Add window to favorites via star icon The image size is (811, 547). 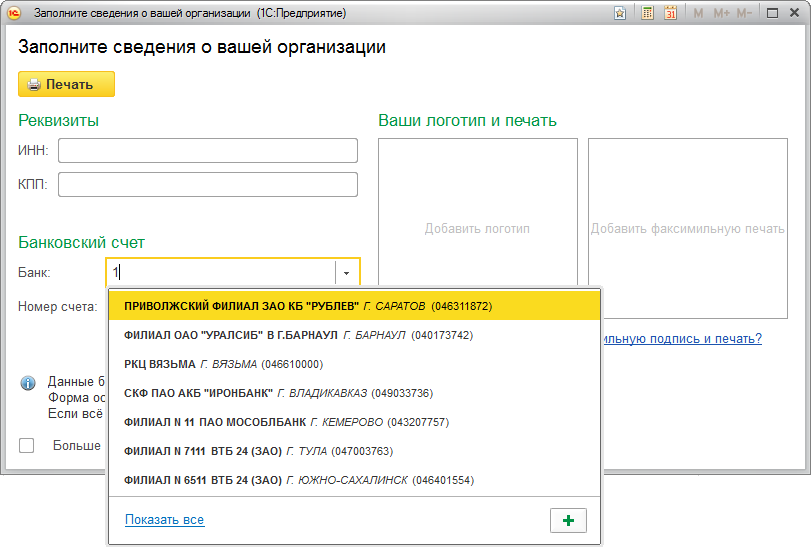click(x=620, y=13)
